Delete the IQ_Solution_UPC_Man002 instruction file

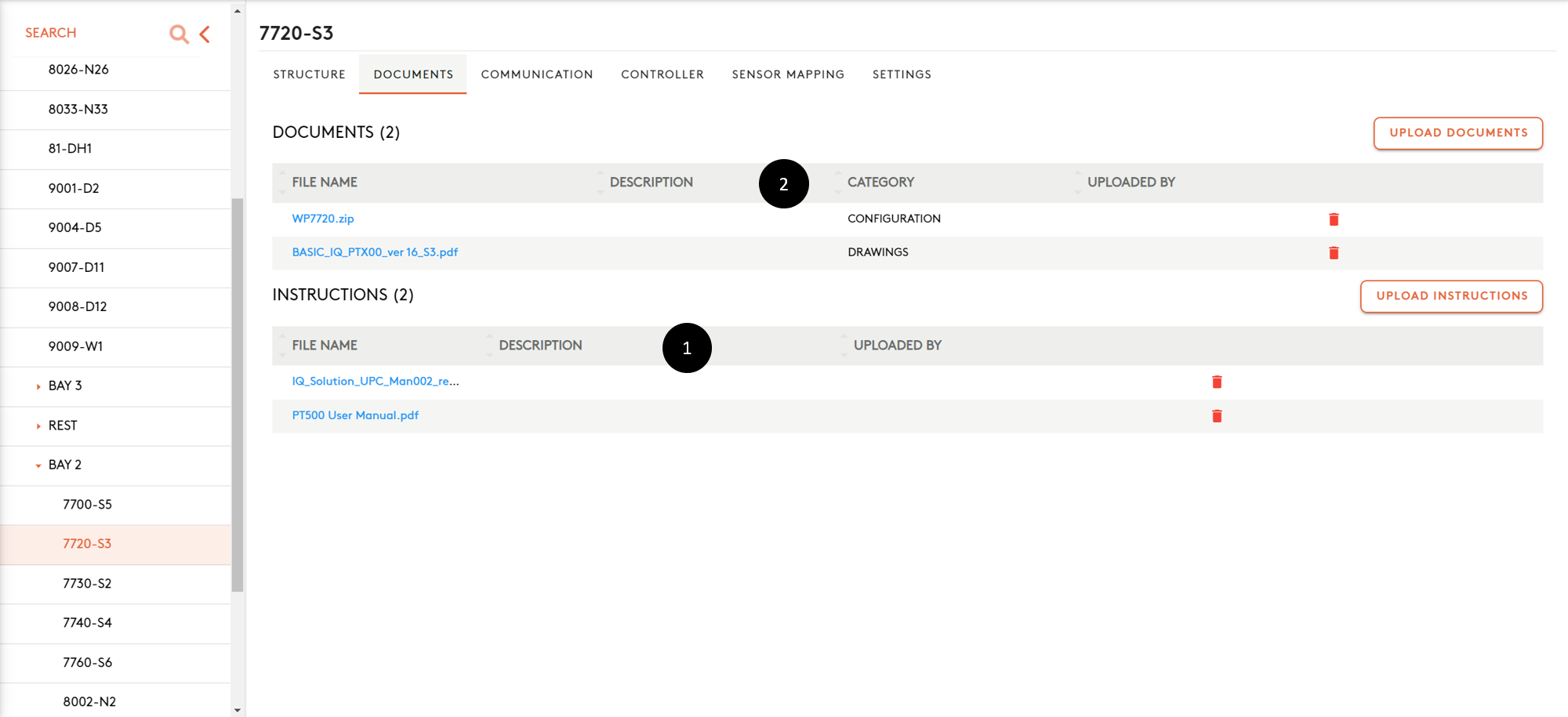click(x=1216, y=382)
